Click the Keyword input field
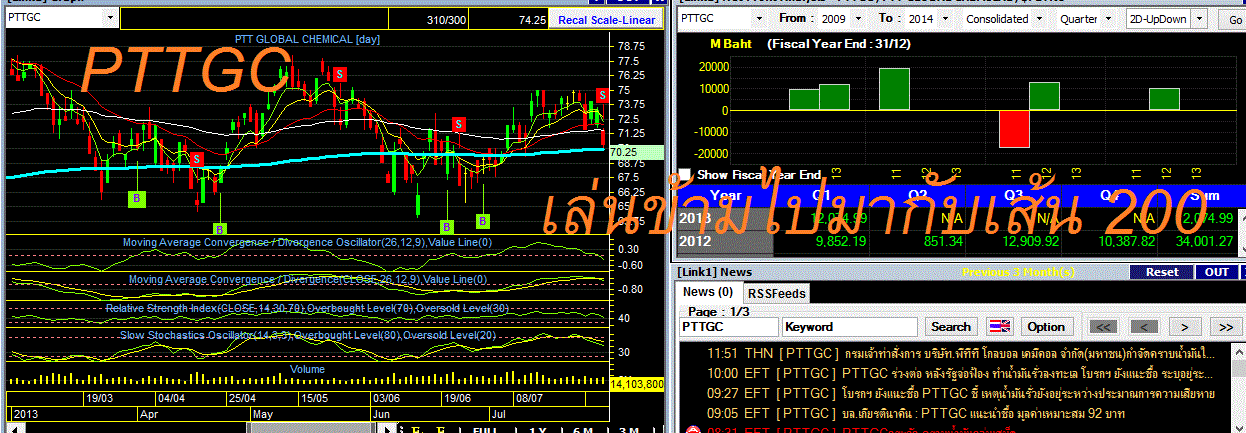The height and width of the screenshot is (433, 1246). 849,327
